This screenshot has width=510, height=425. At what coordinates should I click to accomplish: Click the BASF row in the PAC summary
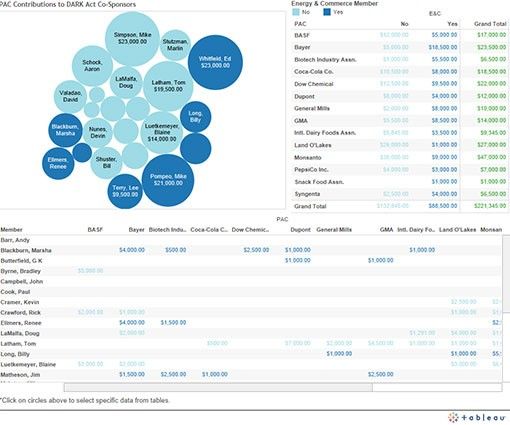(x=400, y=35)
